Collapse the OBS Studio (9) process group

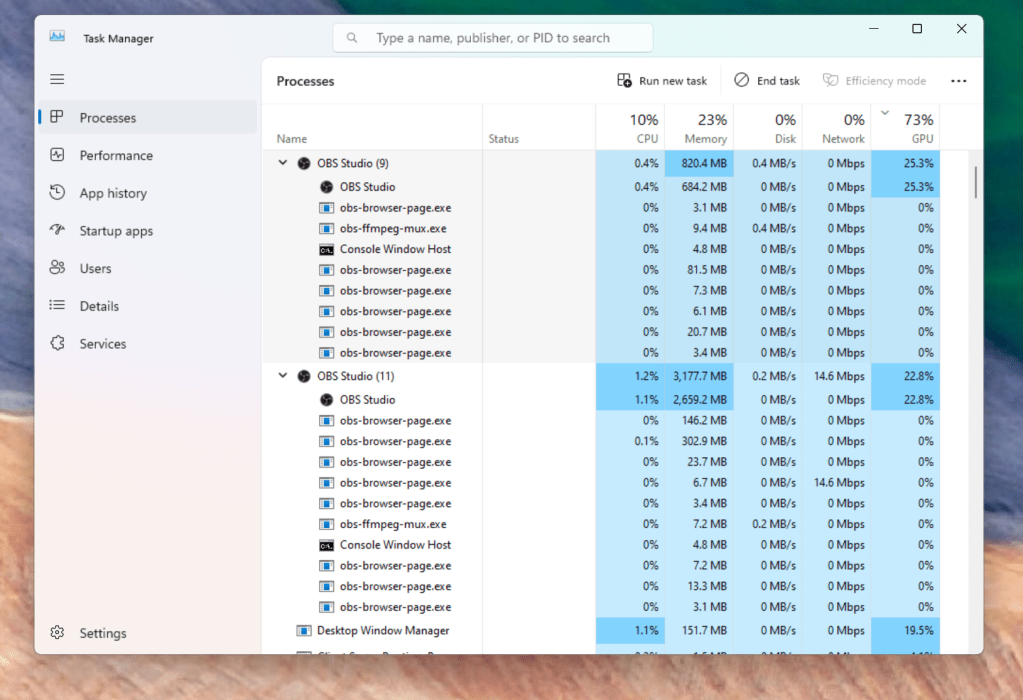[282, 162]
